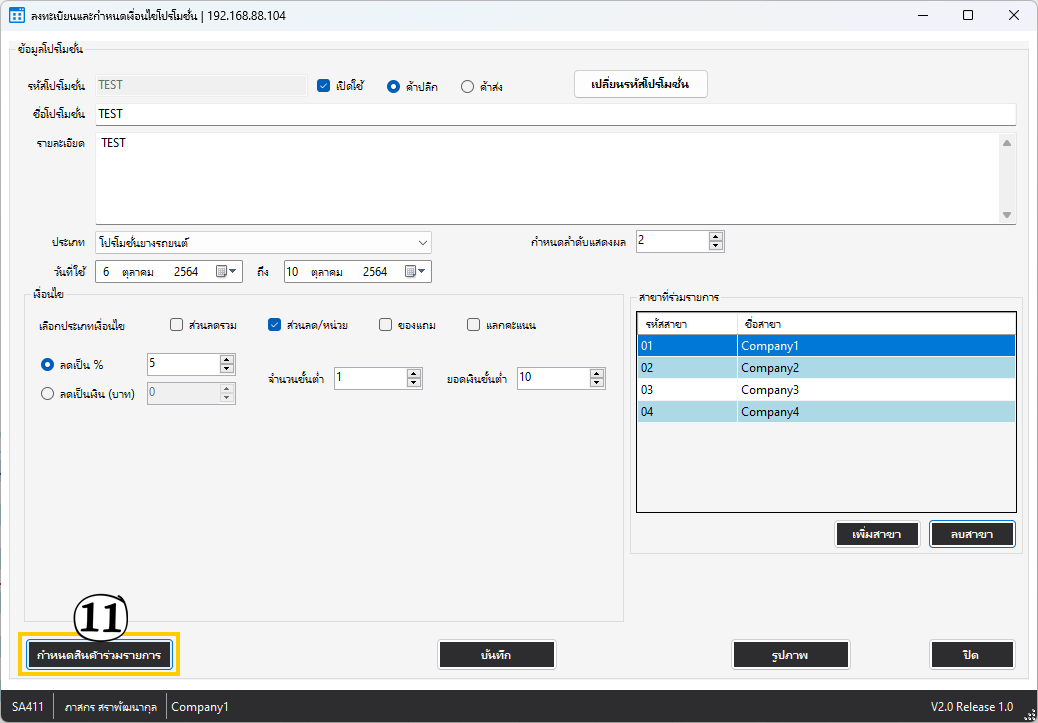Click the เปลี่ยนรหัสโปรโมชั่น button
The image size is (1038, 723).
[x=641, y=85]
